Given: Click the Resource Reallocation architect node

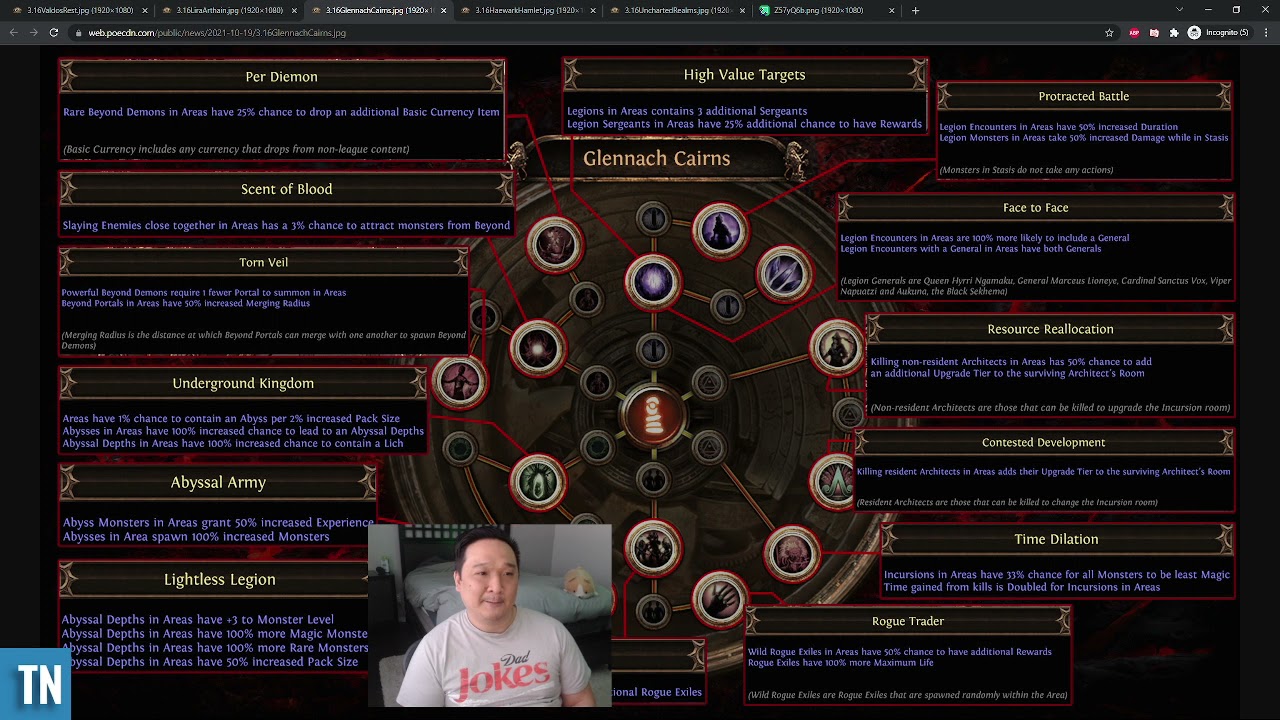Looking at the screenshot, I should click(835, 348).
